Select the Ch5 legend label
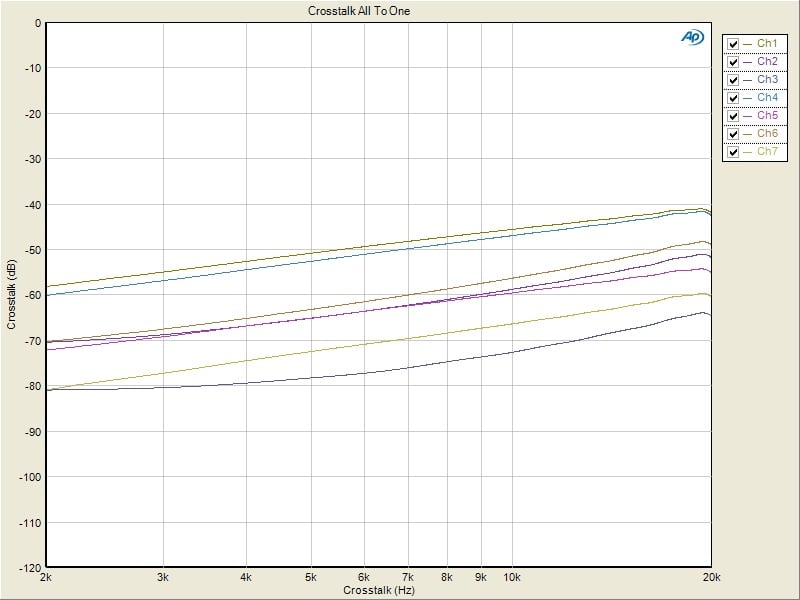This screenshot has height=600, width=800. pos(767,116)
